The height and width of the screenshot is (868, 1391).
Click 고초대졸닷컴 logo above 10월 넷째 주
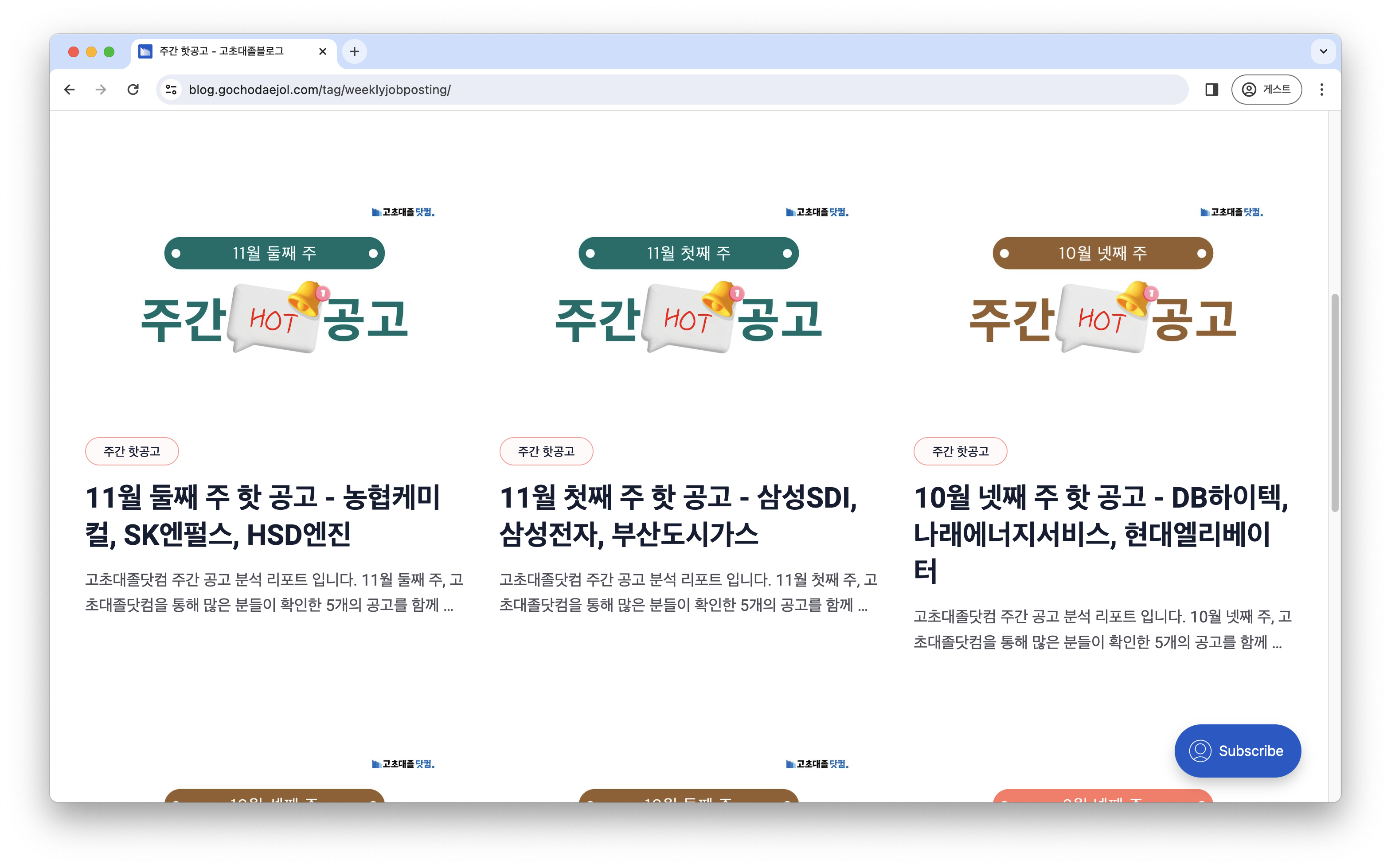[x=1231, y=212]
